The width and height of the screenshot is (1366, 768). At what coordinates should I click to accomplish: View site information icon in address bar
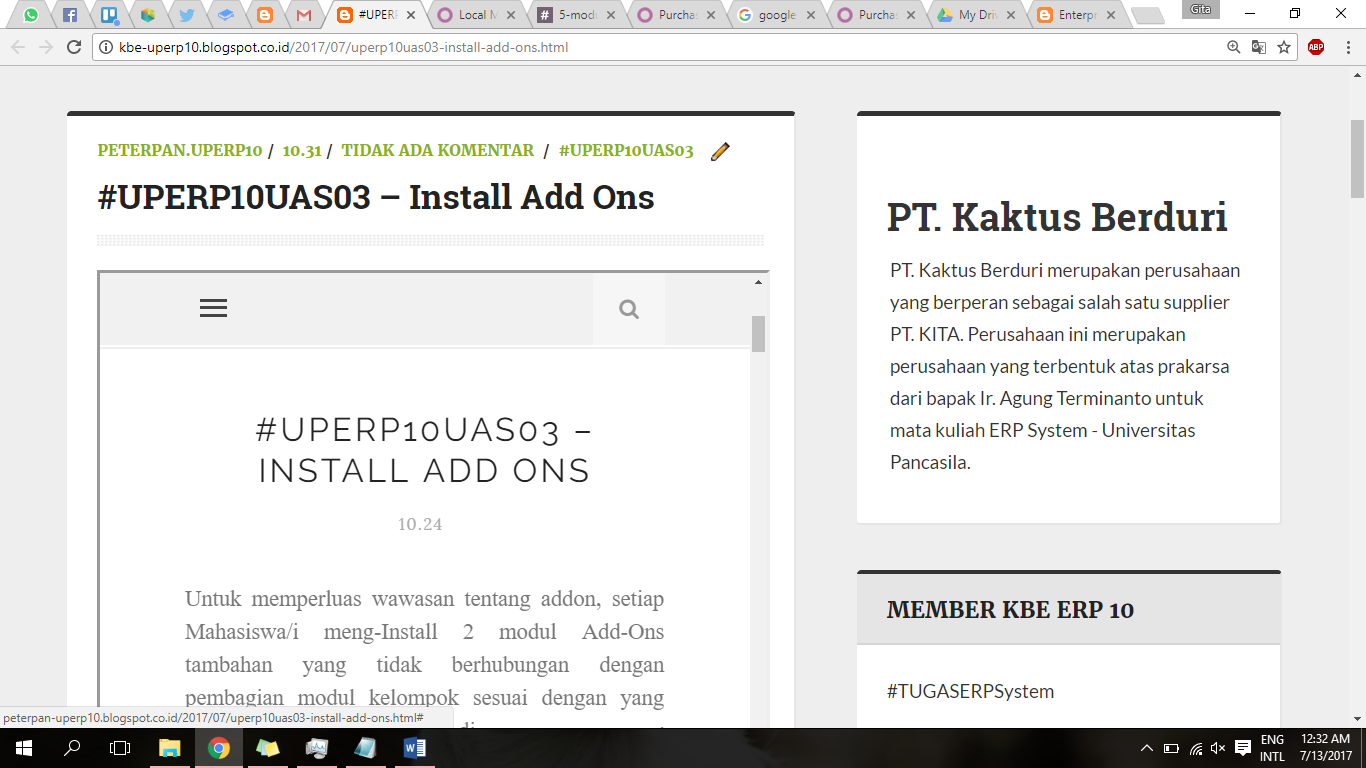click(x=106, y=47)
